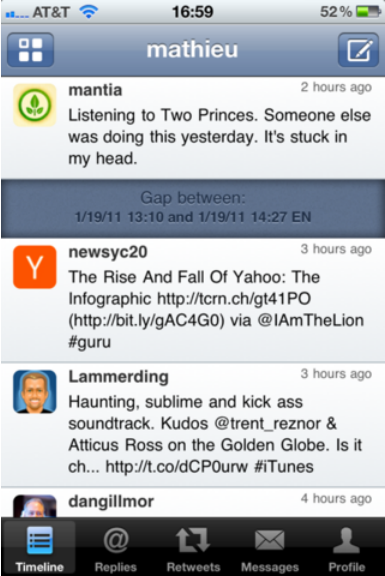Open the bit.ly/gAC4G0 link
Viewport: 385px width, 576px height.
146,320
